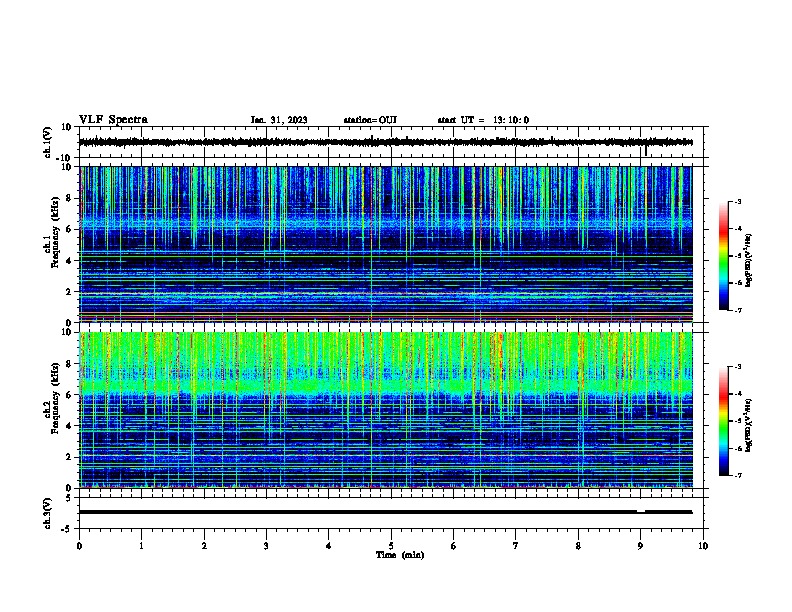Viewport: 792px width, 612px height.
Task: Click the "6" tick on ch.2 frequency axis
Action: pos(70,395)
